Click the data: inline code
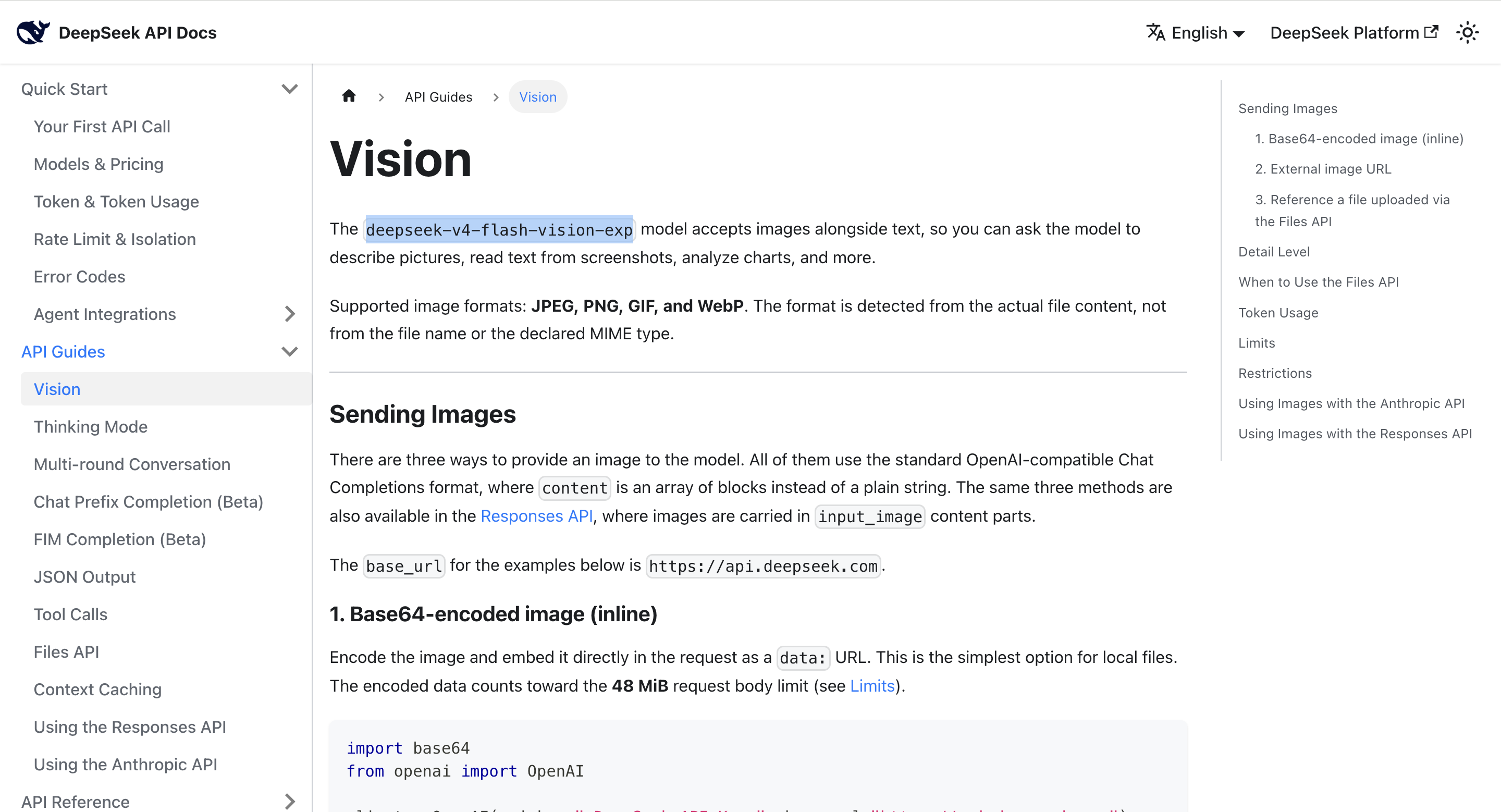 (x=803, y=658)
